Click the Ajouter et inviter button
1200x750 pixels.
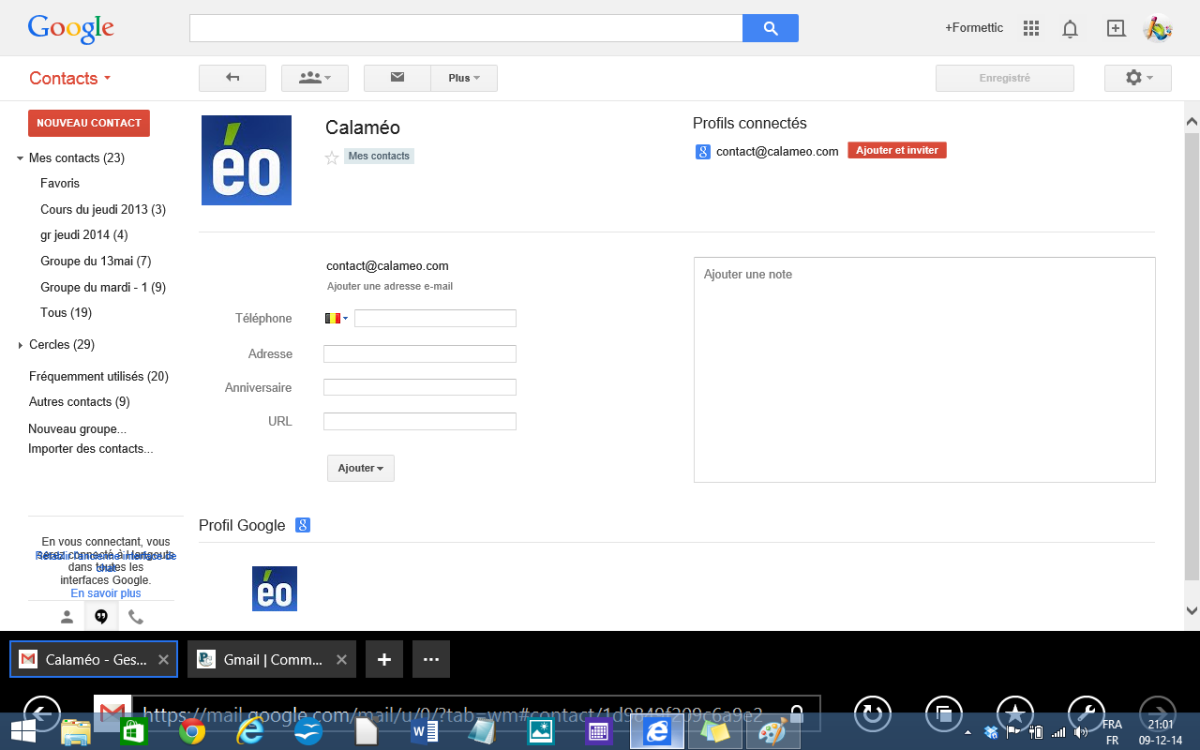click(x=897, y=150)
